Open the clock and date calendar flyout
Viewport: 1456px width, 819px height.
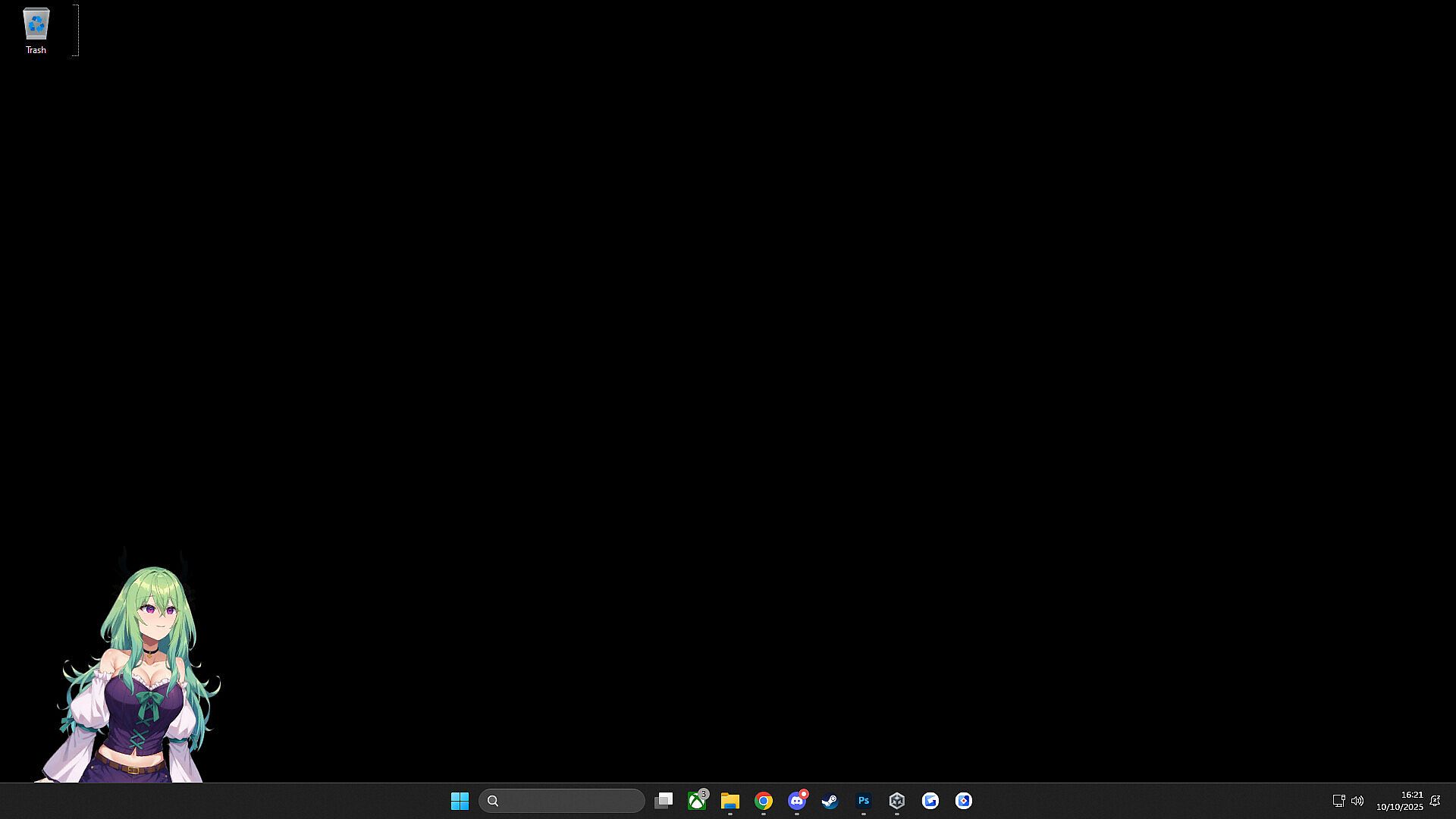tap(1400, 801)
